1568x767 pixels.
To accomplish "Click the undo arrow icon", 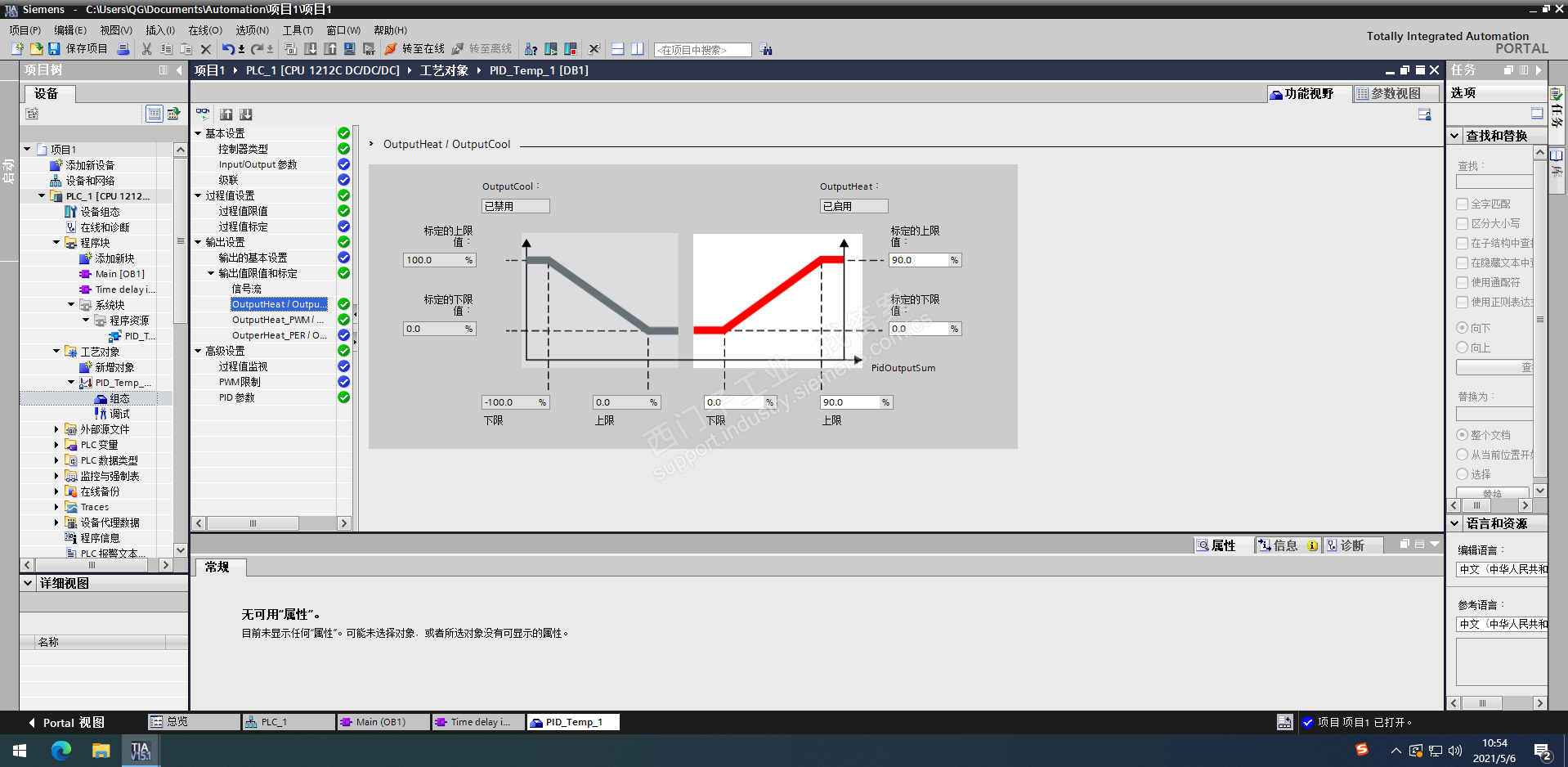I will pos(228,49).
